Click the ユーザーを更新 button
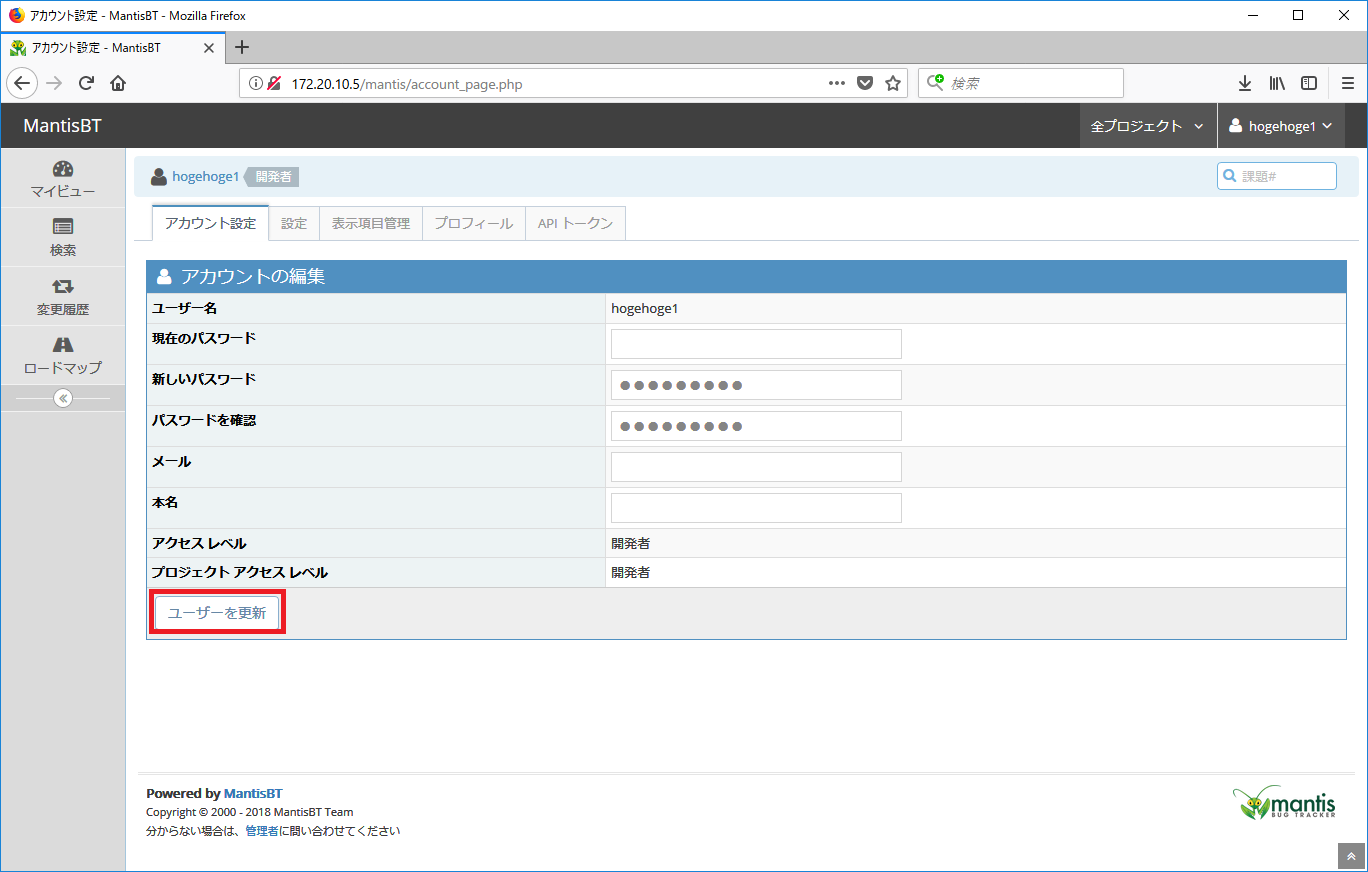This screenshot has width=1368, height=872. pyautogui.click(x=217, y=613)
